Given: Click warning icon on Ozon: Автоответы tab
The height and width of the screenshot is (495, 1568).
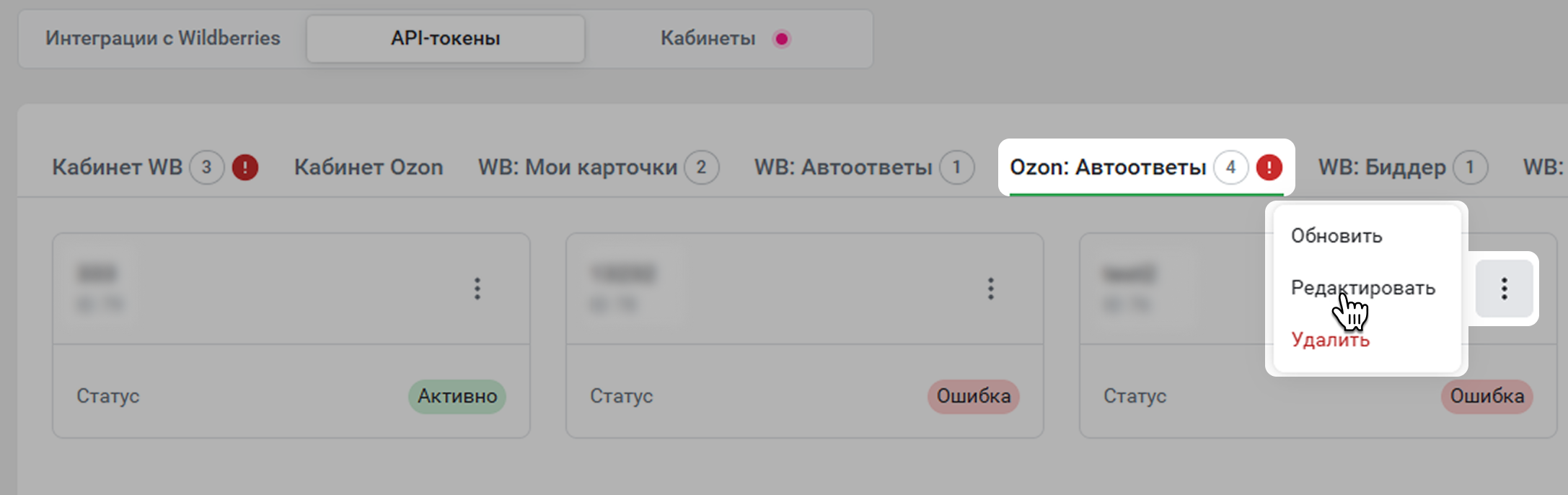Looking at the screenshot, I should pyautogui.click(x=1269, y=167).
